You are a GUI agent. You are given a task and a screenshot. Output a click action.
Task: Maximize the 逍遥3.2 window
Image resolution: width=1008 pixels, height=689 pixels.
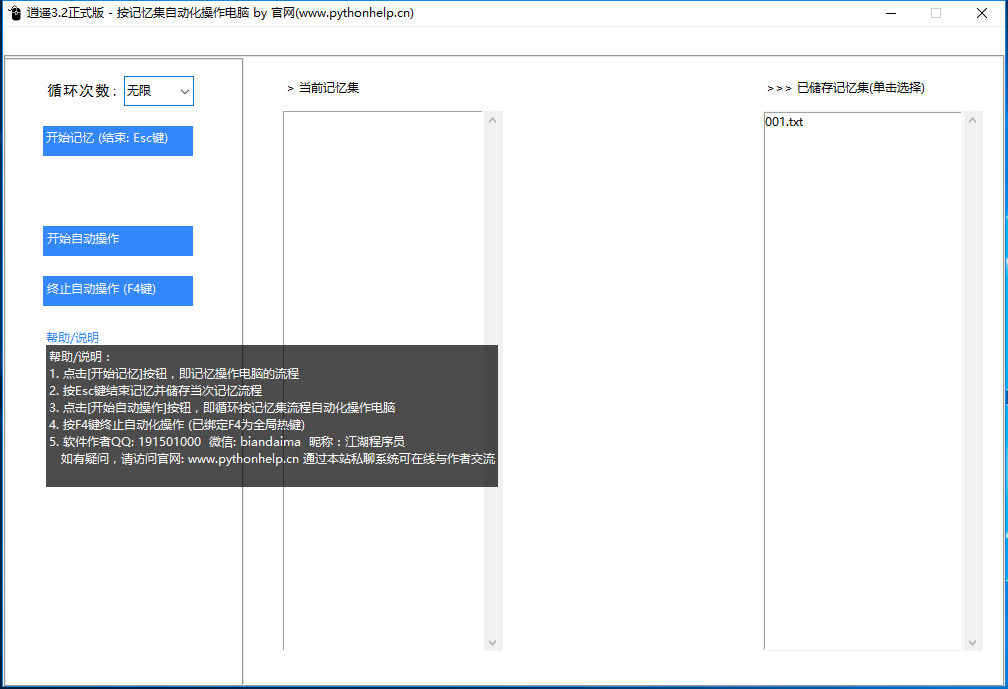[936, 13]
